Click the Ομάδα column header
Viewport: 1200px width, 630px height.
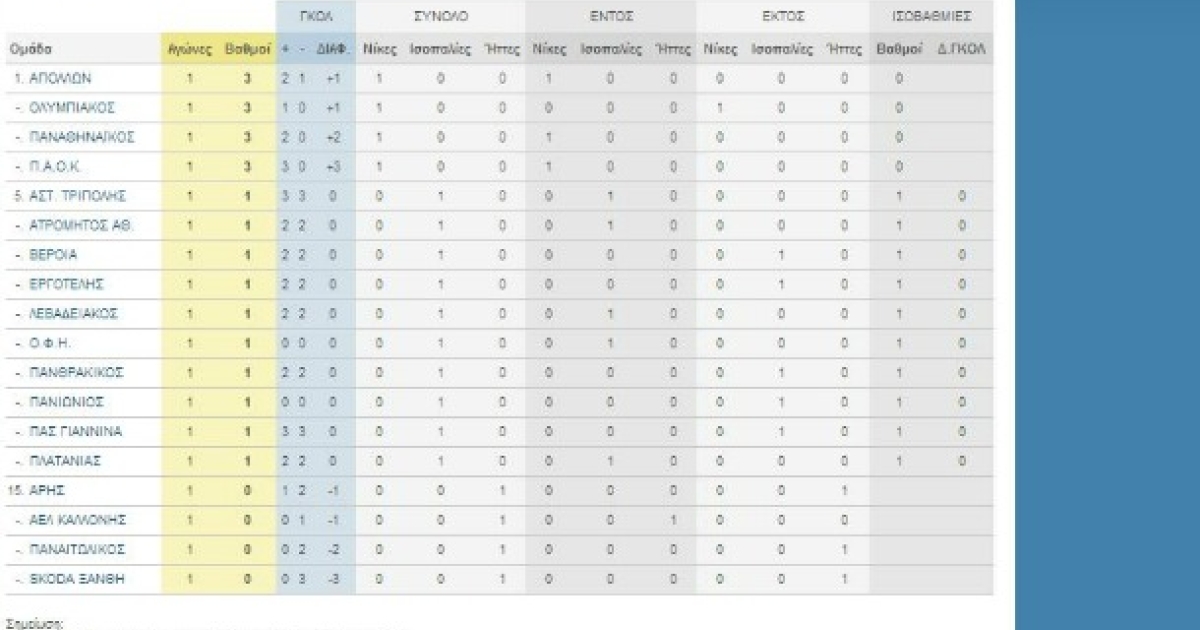click(x=31, y=49)
